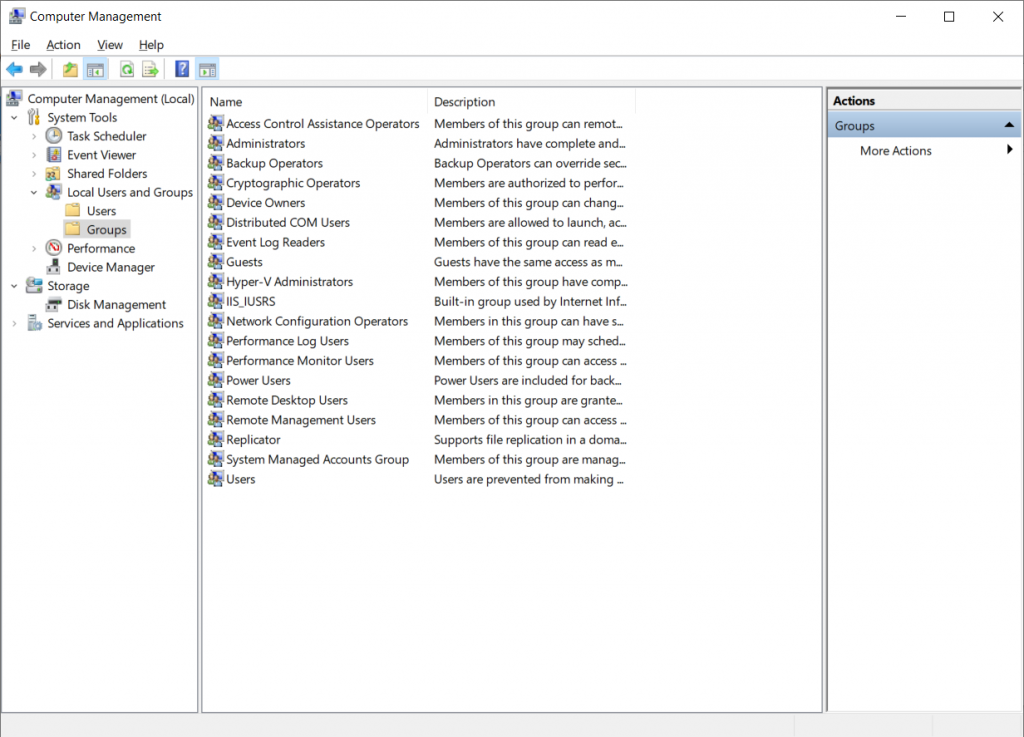Select the "Hyper-V Administrators" group name
Screen dimensions: 1024x737
point(289,281)
